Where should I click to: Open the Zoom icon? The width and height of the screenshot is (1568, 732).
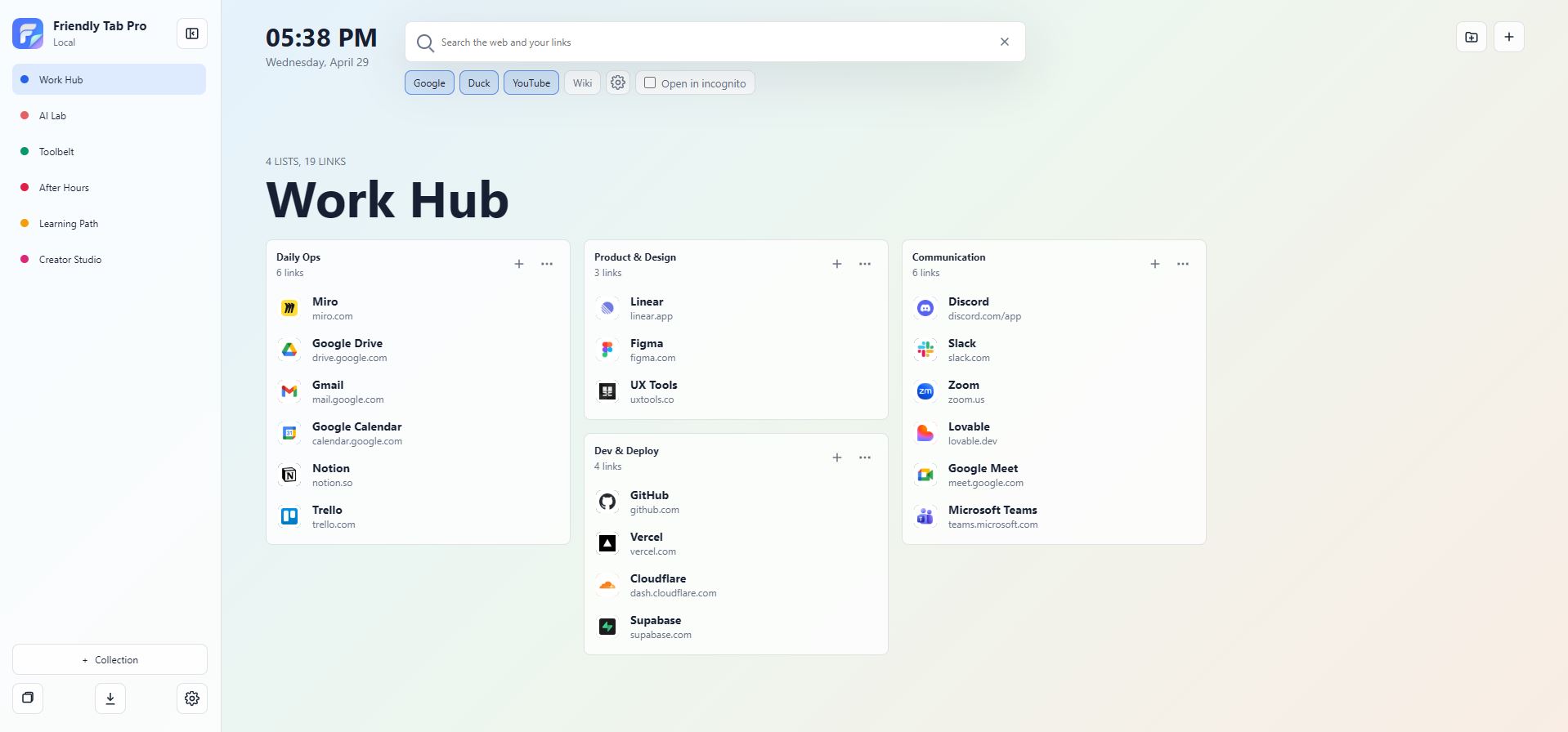point(925,391)
